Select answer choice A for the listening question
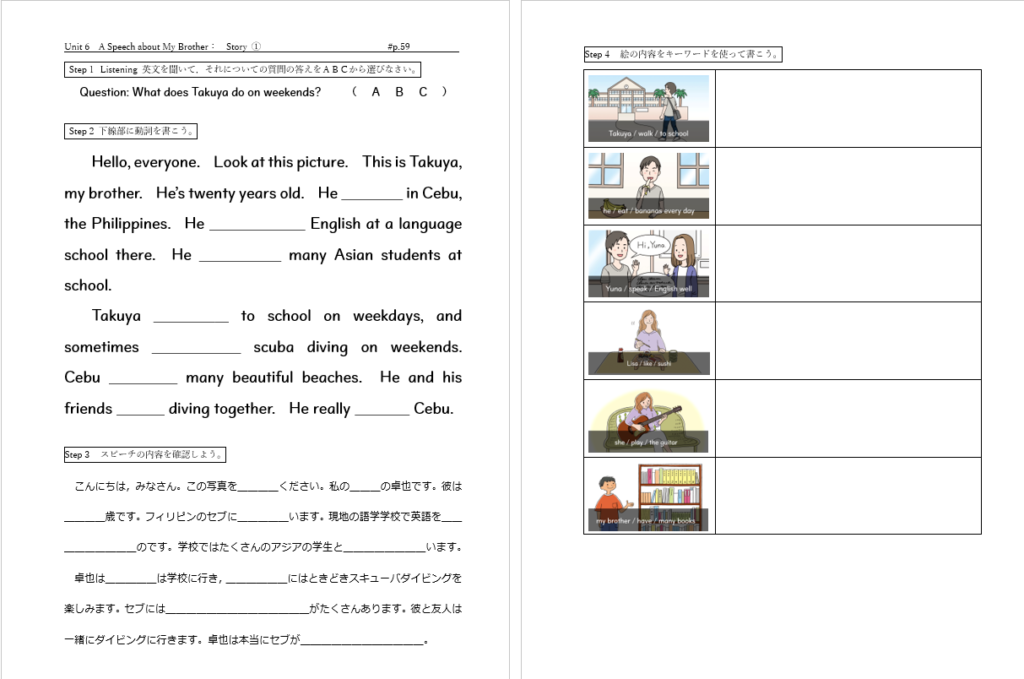Screen dimensions: 1024x679 (376, 92)
